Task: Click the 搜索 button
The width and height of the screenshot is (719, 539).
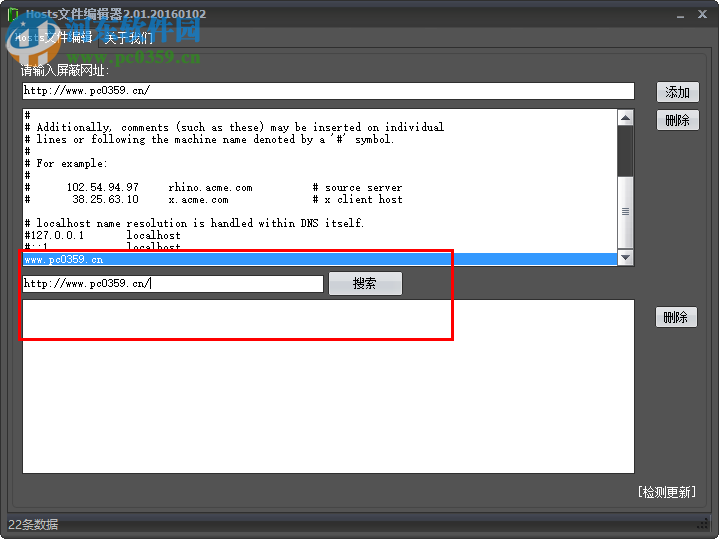Action: [365, 283]
